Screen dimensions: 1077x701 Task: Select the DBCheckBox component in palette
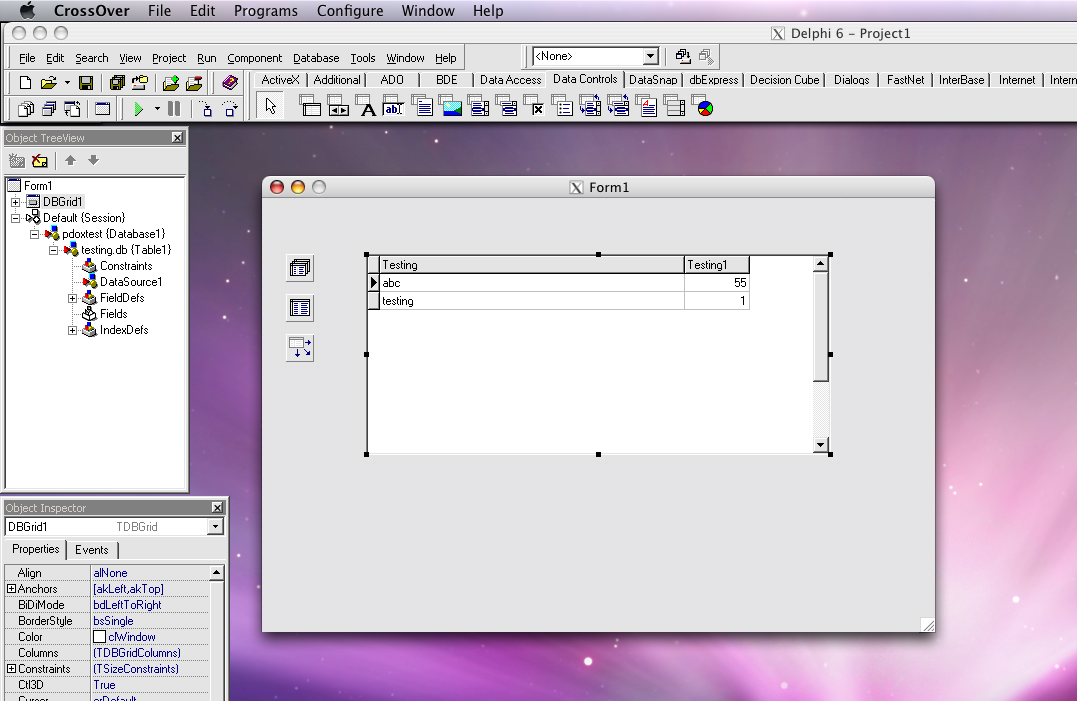537,108
